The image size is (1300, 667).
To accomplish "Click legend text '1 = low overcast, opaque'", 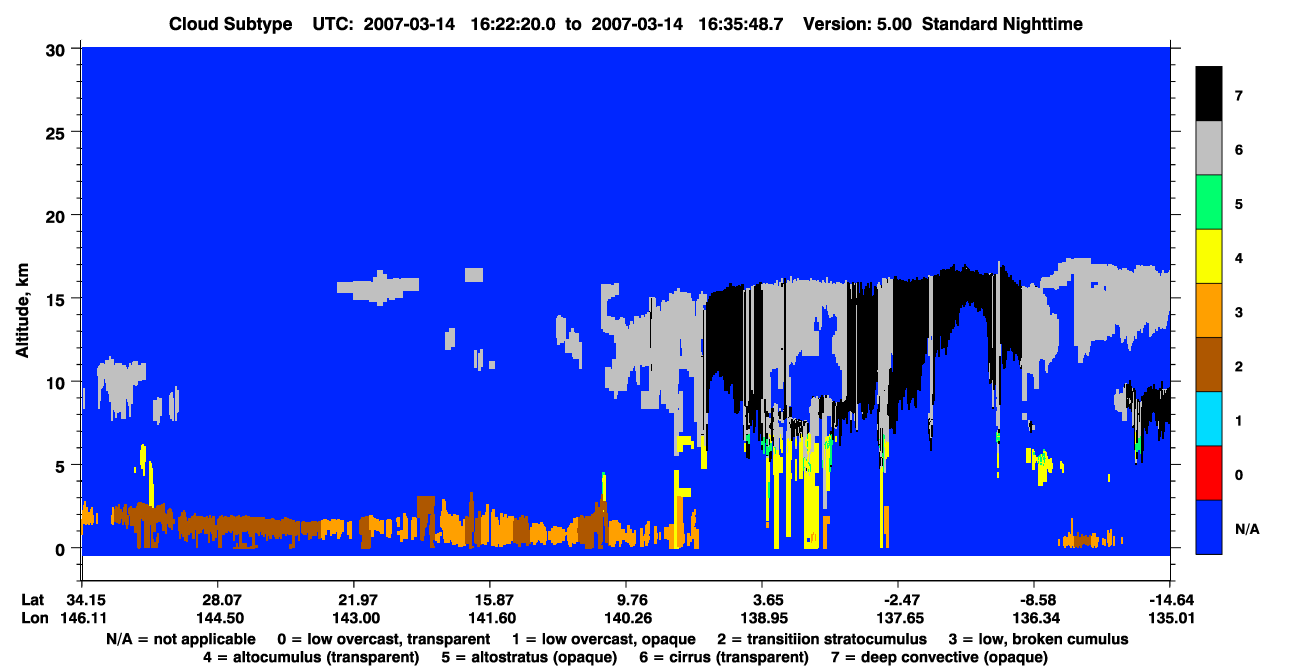I will [604, 638].
